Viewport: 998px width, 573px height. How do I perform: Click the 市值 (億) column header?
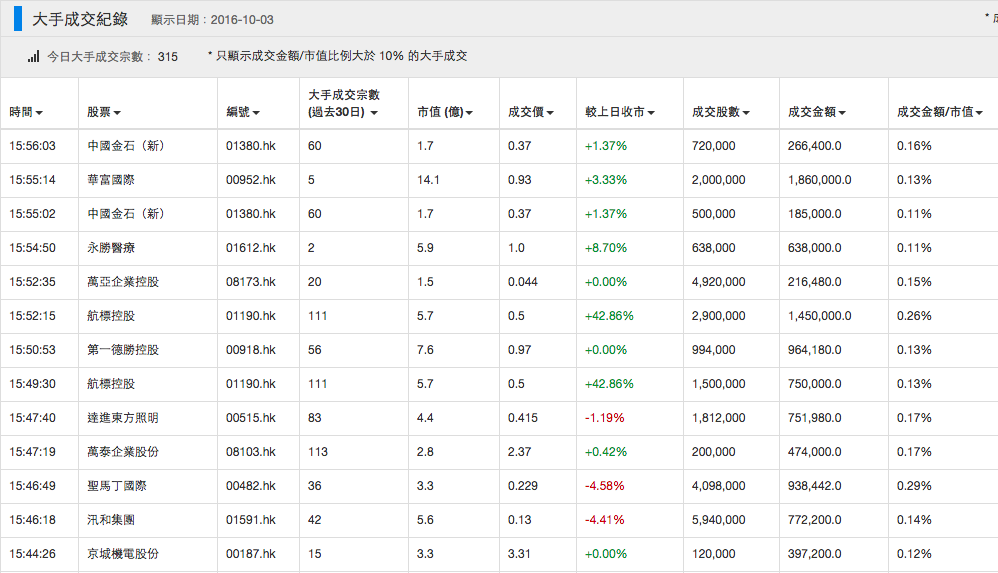pos(444,112)
